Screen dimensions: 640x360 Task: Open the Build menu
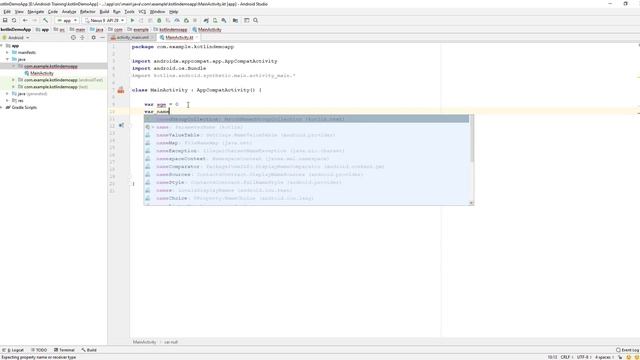(104, 12)
